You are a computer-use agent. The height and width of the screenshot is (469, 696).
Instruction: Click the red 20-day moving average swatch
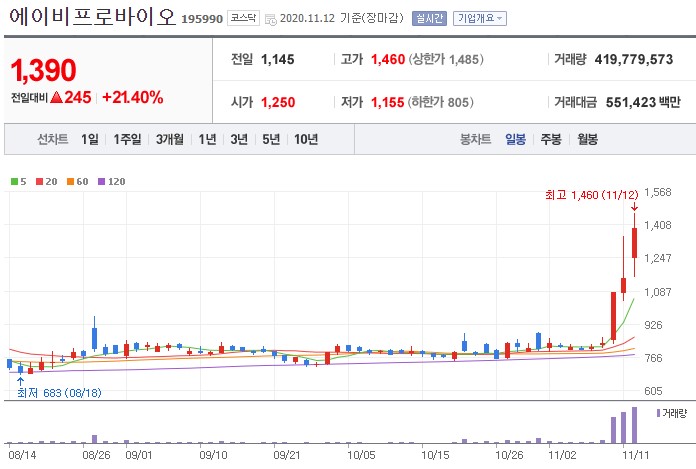pyautogui.click(x=40, y=181)
